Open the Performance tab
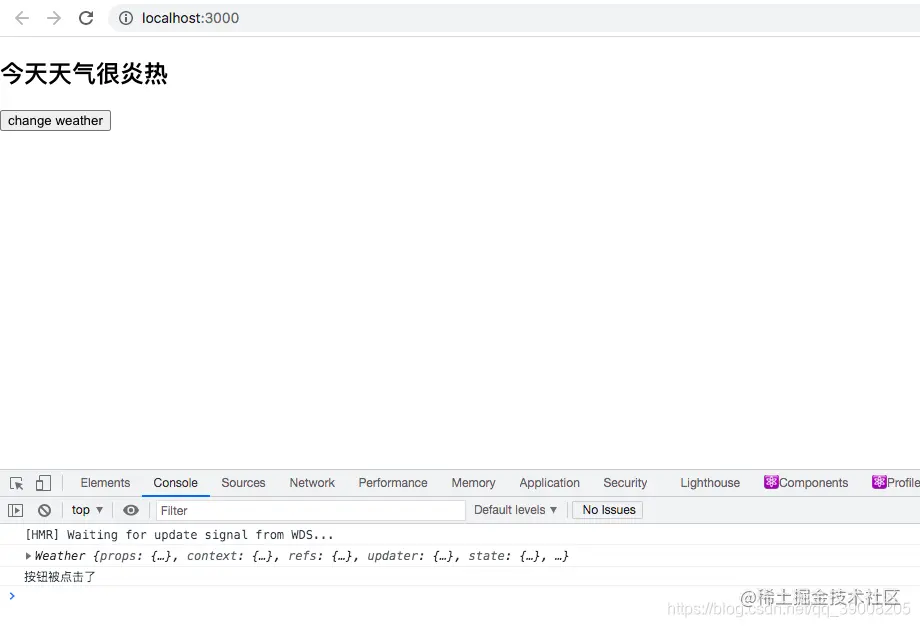The width and height of the screenshot is (920, 627). [x=393, y=483]
